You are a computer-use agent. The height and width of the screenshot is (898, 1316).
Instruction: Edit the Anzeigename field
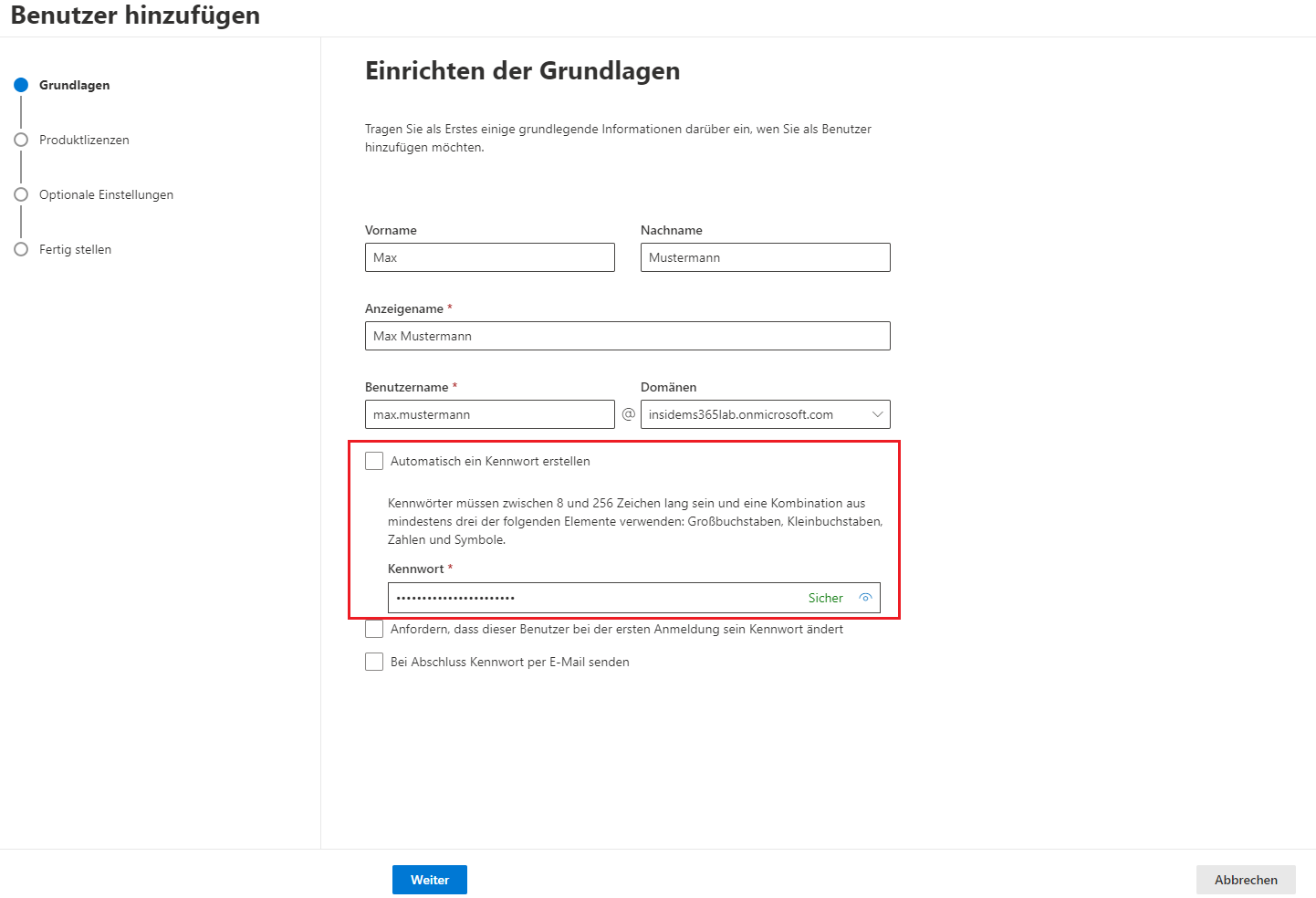627,336
